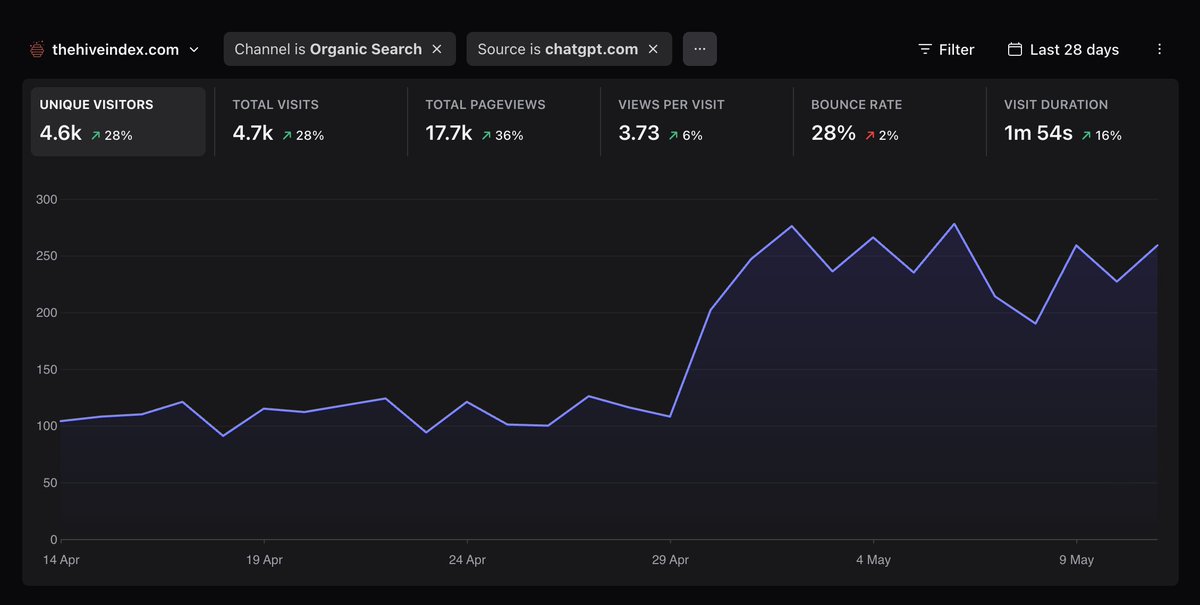Click the 300 y-axis label
This screenshot has height=605, width=1200.
[x=47, y=200]
